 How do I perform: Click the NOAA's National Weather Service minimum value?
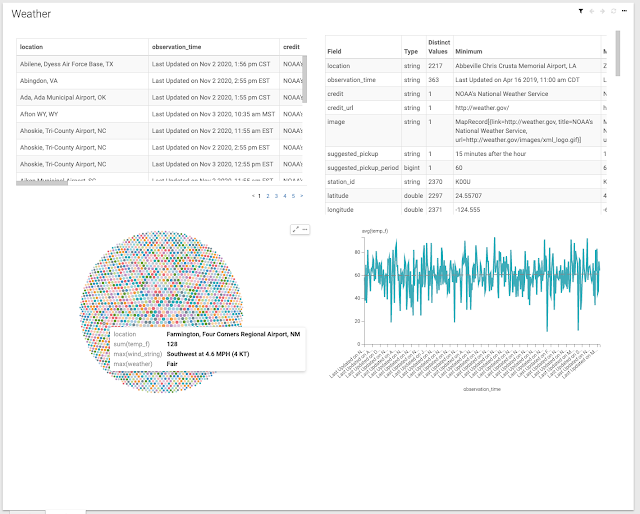502,94
